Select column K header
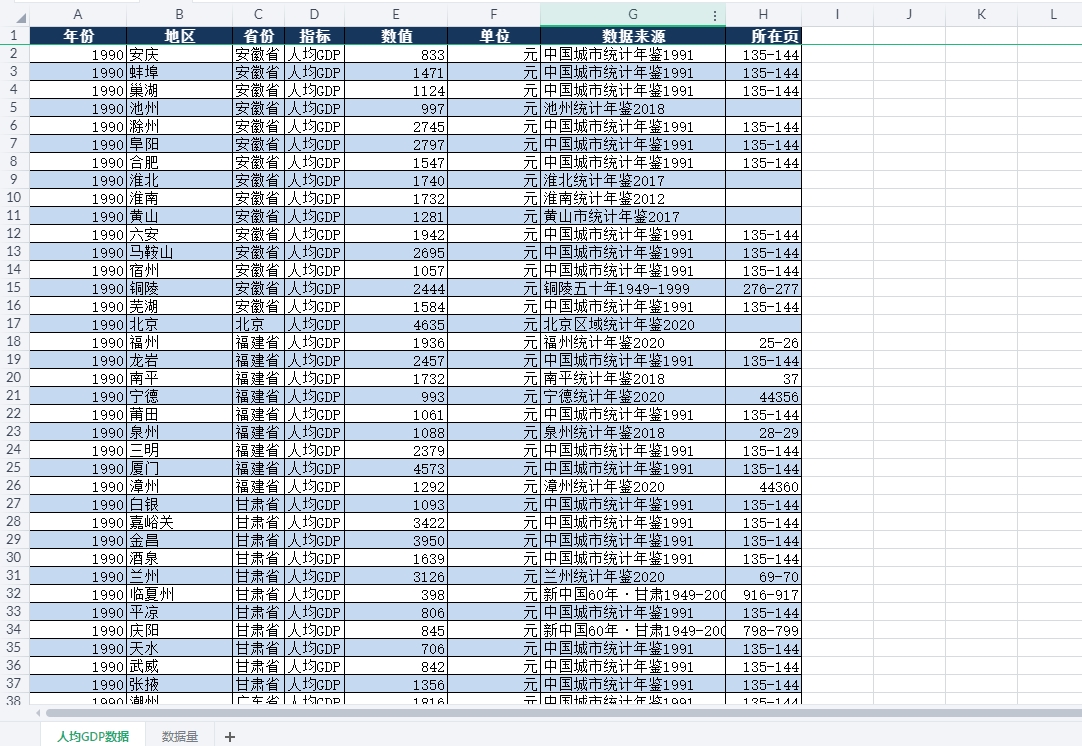 point(981,14)
